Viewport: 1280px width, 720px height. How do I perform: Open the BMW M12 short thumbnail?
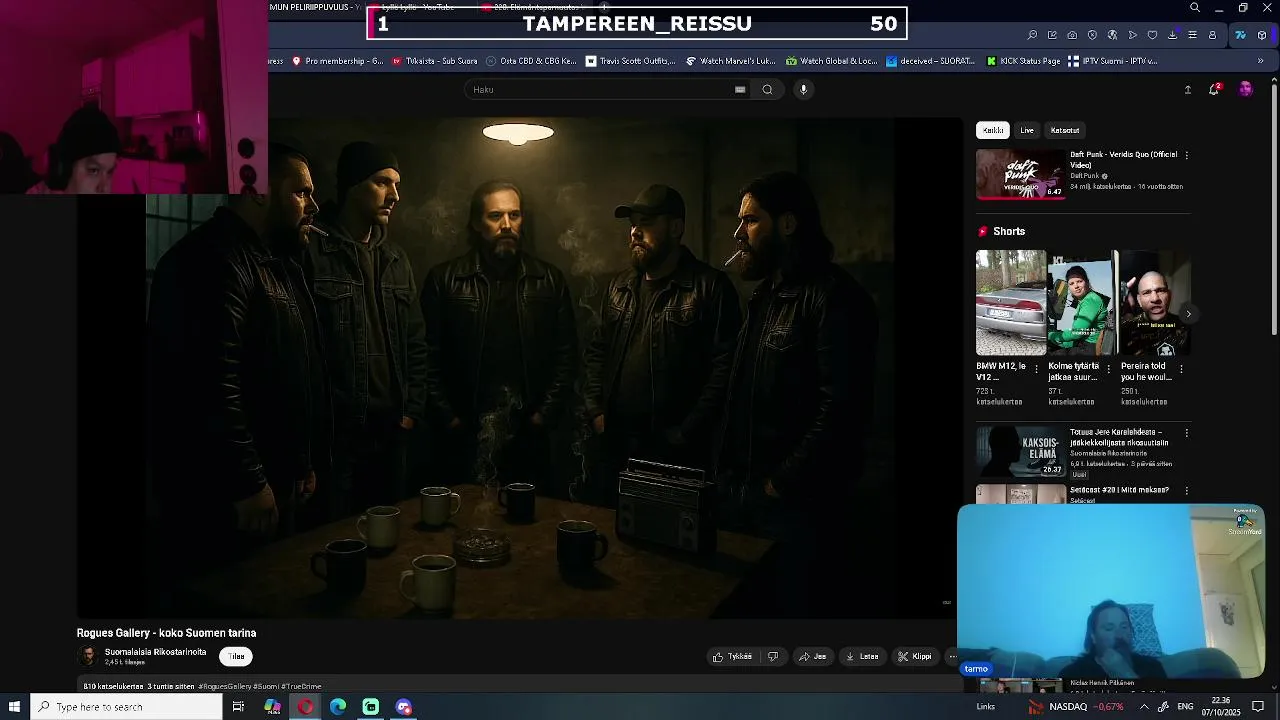pos(1011,303)
